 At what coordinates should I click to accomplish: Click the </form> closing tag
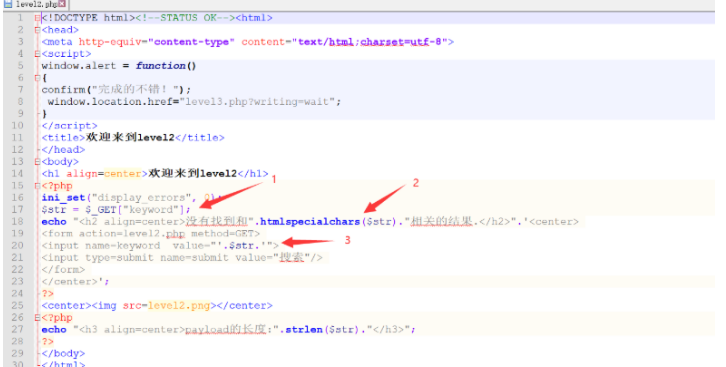click(x=63, y=270)
